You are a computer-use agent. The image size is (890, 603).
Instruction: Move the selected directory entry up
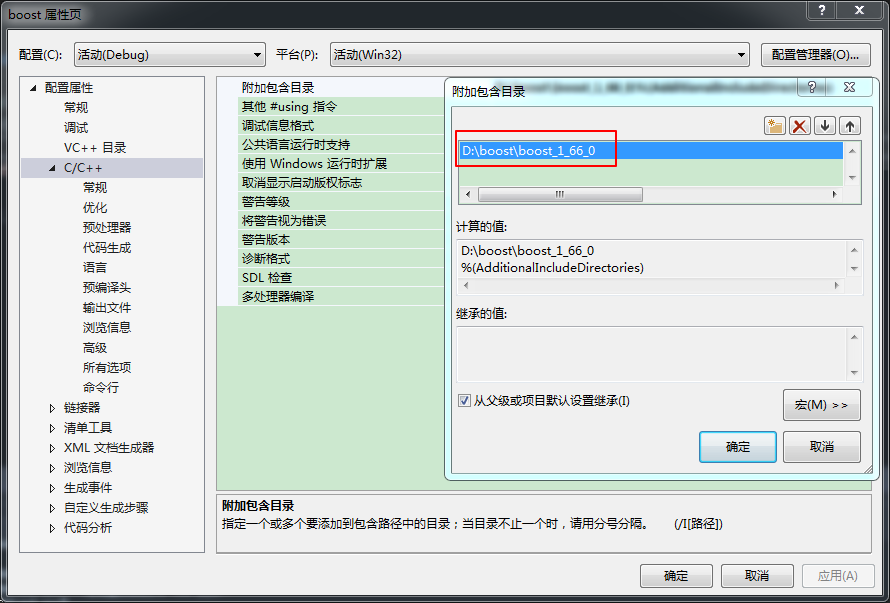(x=850, y=125)
